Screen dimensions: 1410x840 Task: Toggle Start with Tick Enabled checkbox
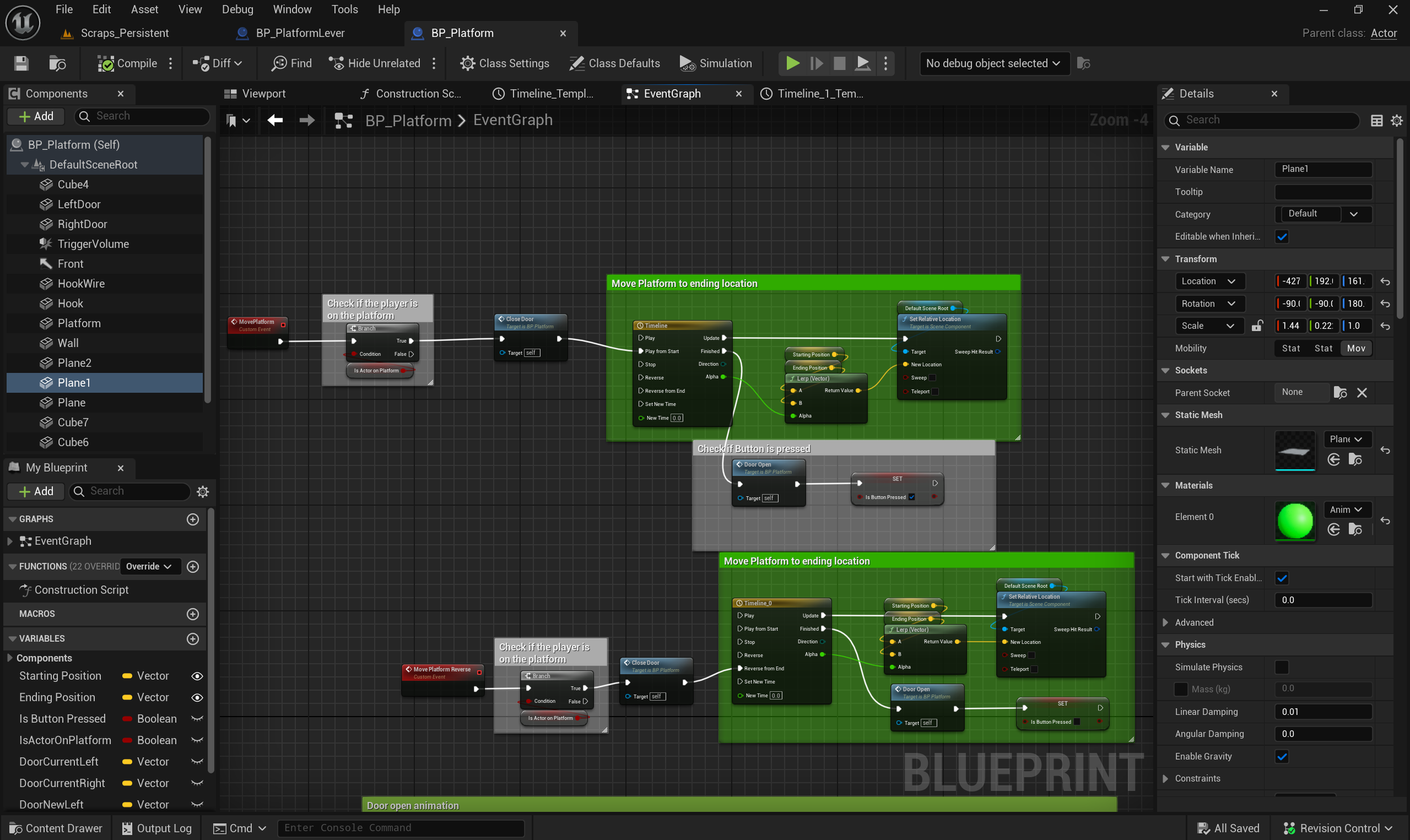[x=1282, y=578]
